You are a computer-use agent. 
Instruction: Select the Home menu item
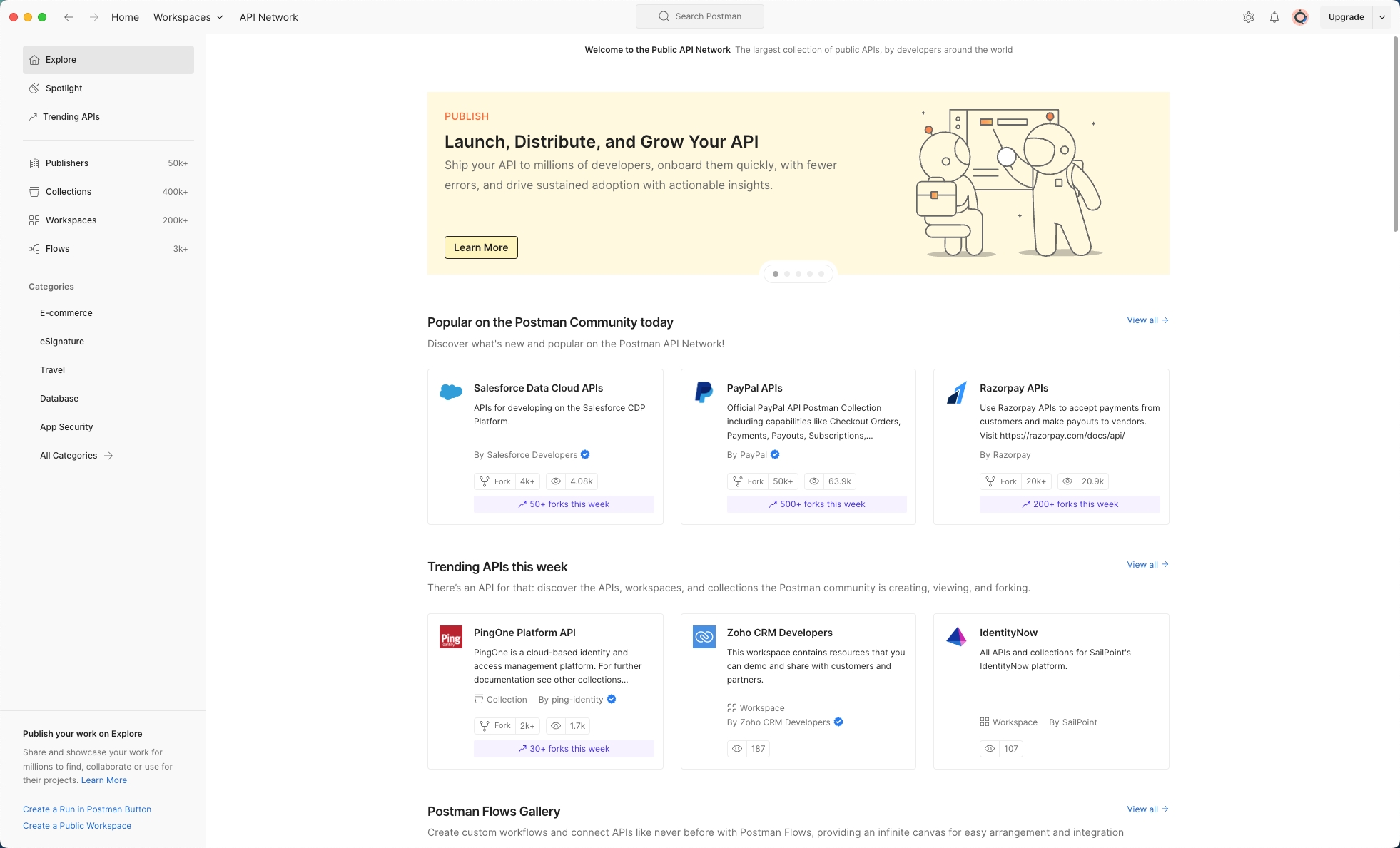coord(124,17)
